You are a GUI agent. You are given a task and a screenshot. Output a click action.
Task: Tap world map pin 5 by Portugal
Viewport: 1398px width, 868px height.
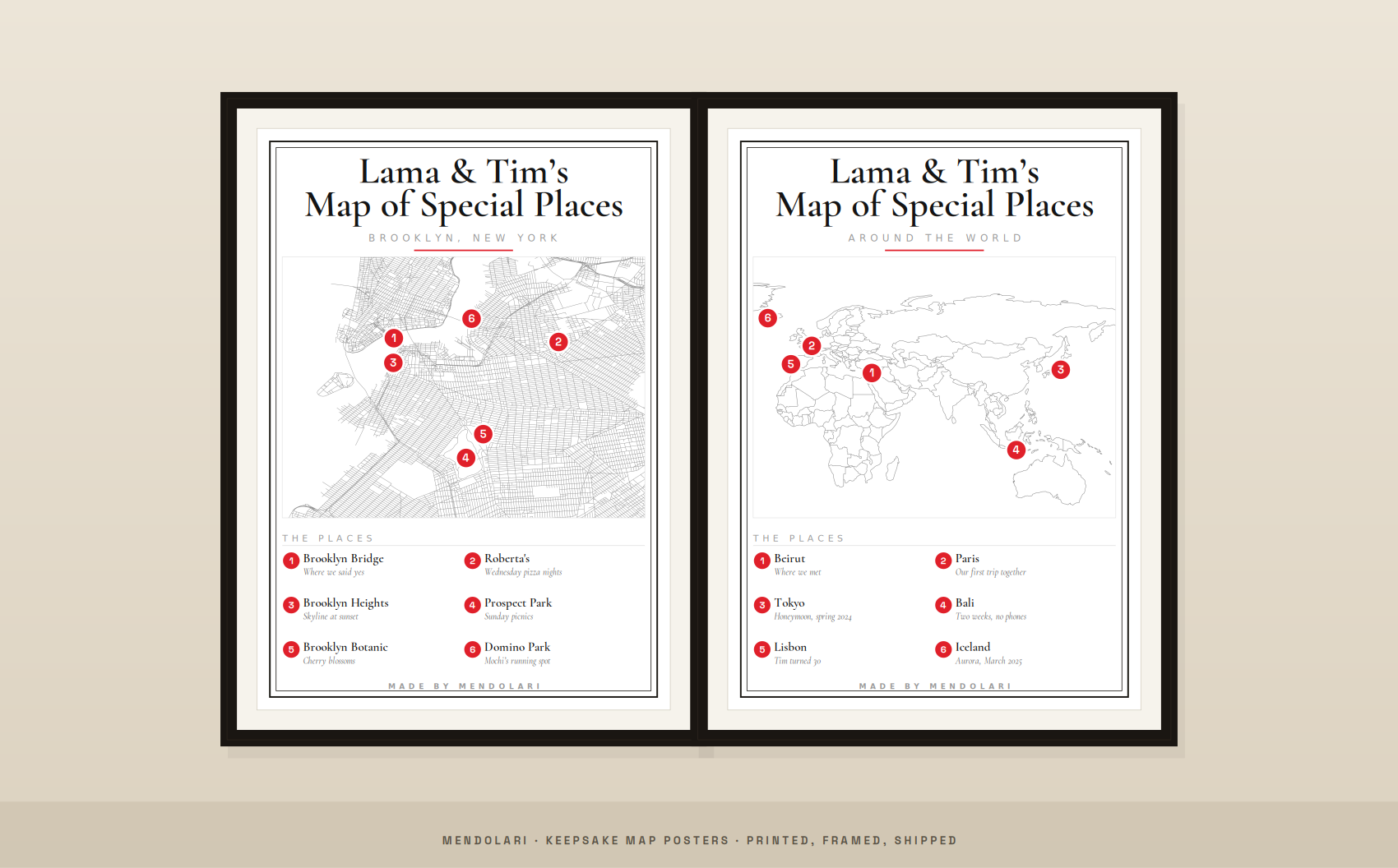click(791, 364)
